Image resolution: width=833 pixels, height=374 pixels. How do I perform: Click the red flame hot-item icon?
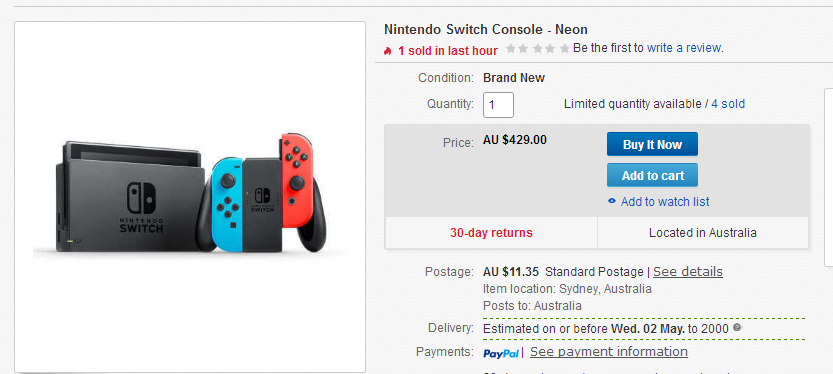click(387, 51)
